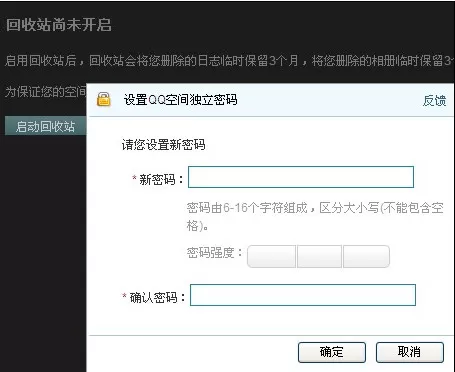
Task: Cancel the dialog via 取消 button
Action: click(410, 352)
